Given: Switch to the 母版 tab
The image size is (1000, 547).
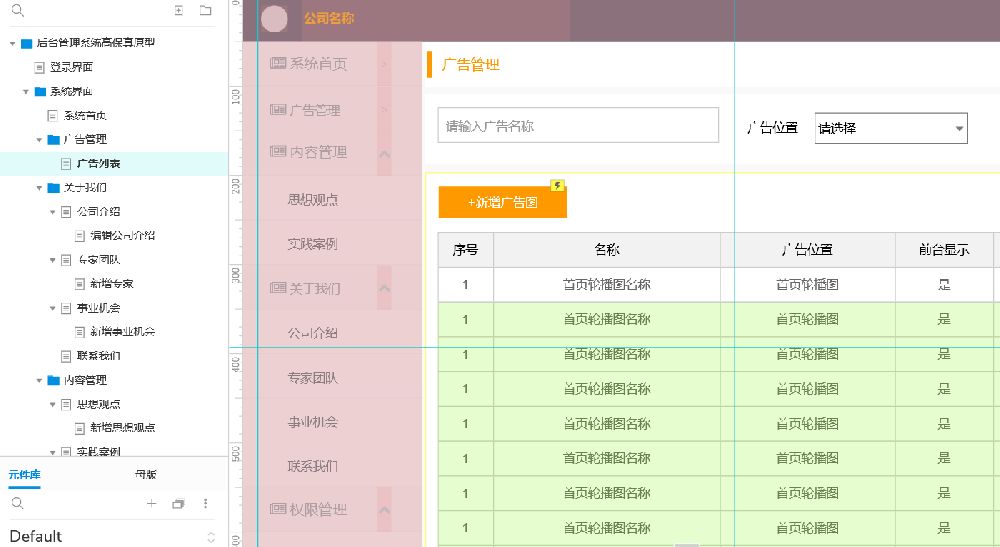Looking at the screenshot, I should [x=146, y=474].
